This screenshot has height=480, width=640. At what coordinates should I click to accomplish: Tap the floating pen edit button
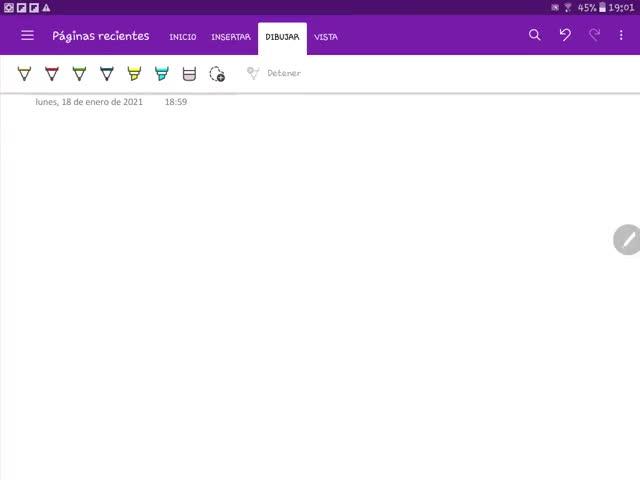[x=627, y=240]
